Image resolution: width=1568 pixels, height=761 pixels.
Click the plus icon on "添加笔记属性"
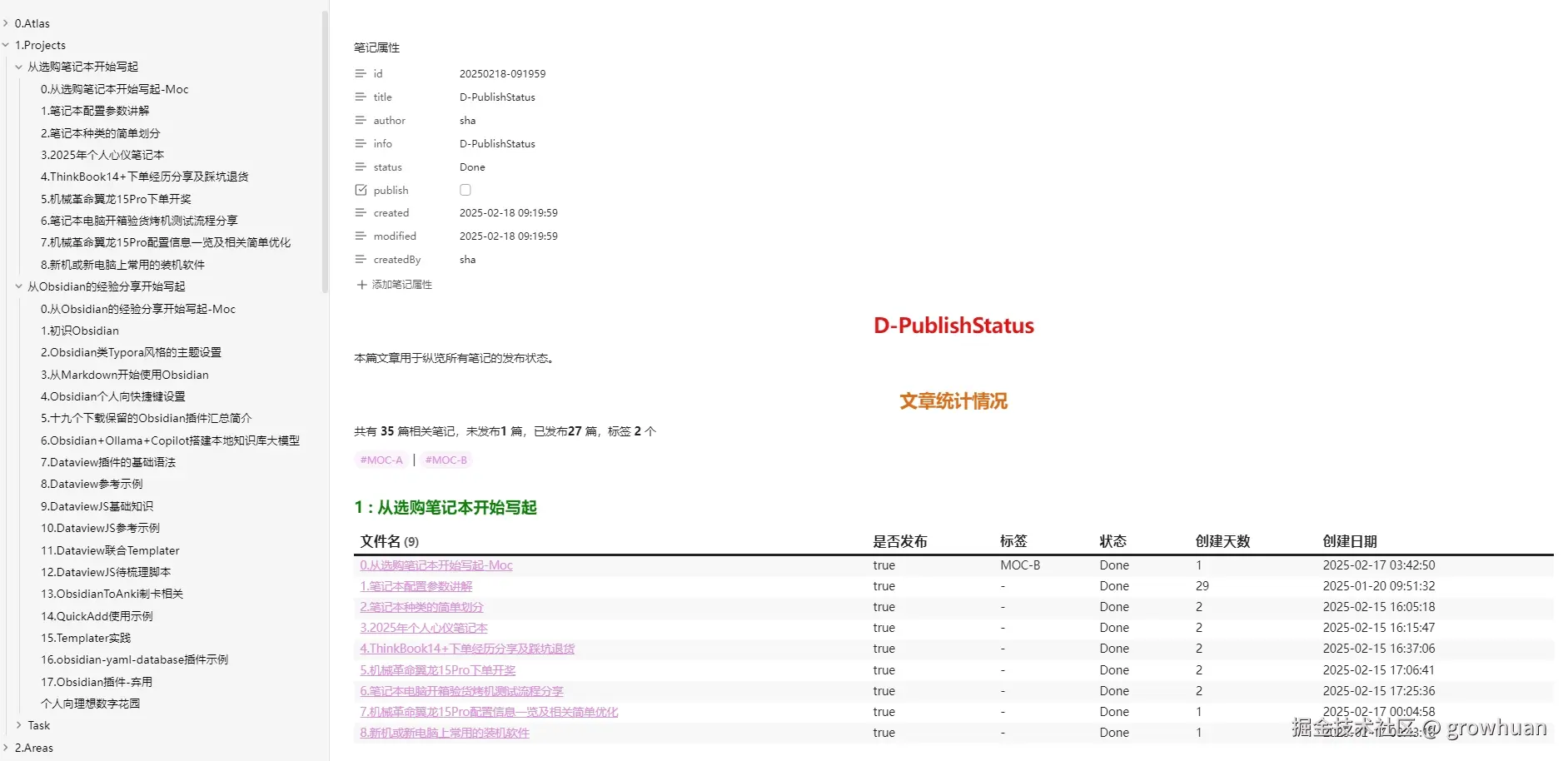361,284
